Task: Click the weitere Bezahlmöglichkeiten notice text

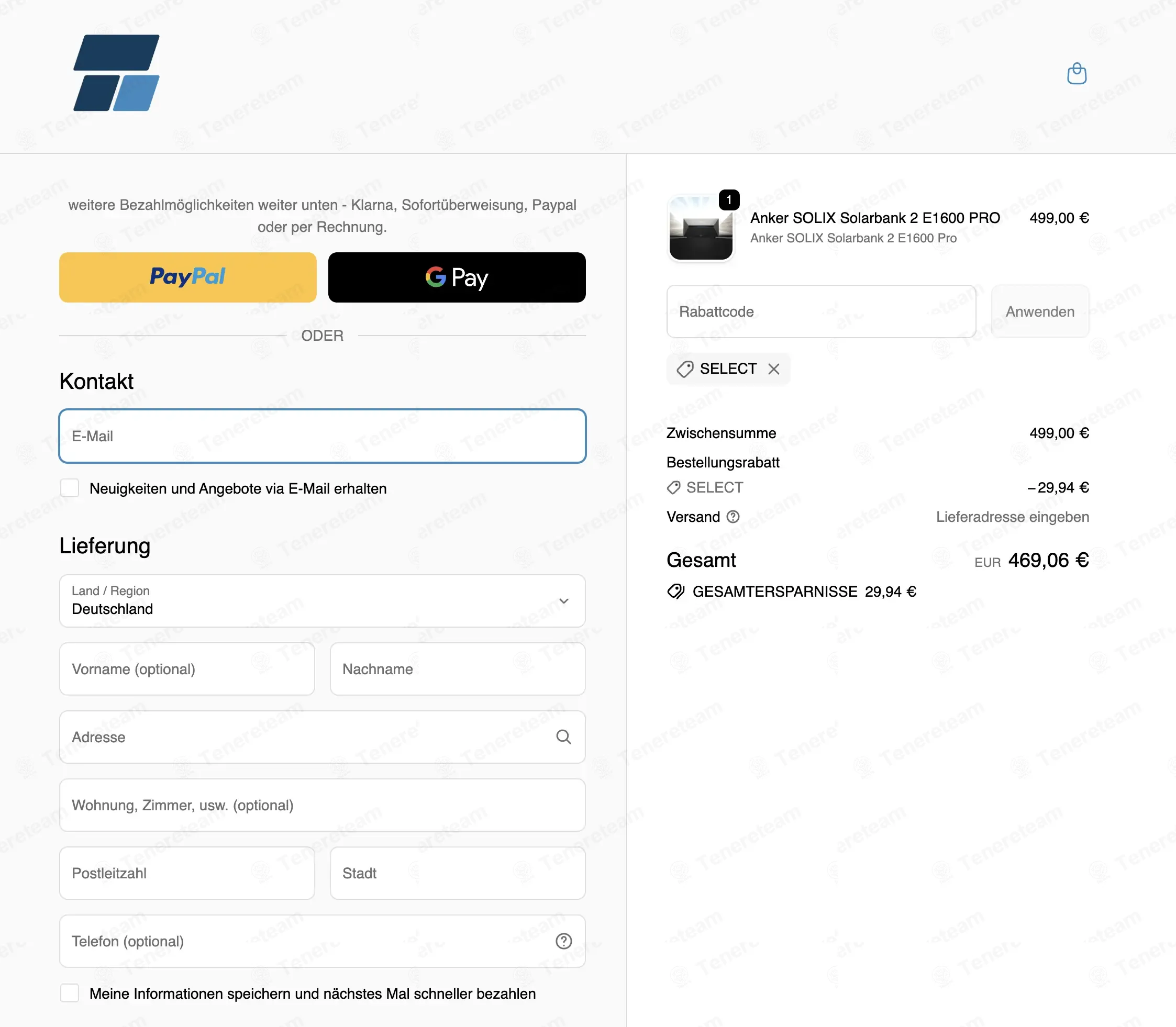Action: (x=322, y=216)
